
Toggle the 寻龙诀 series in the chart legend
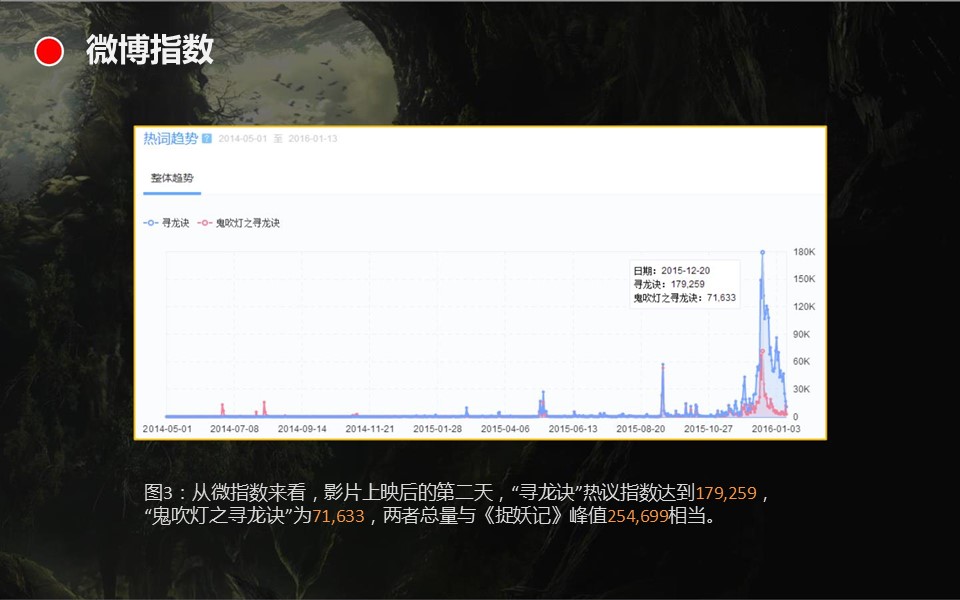pyautogui.click(x=167, y=223)
